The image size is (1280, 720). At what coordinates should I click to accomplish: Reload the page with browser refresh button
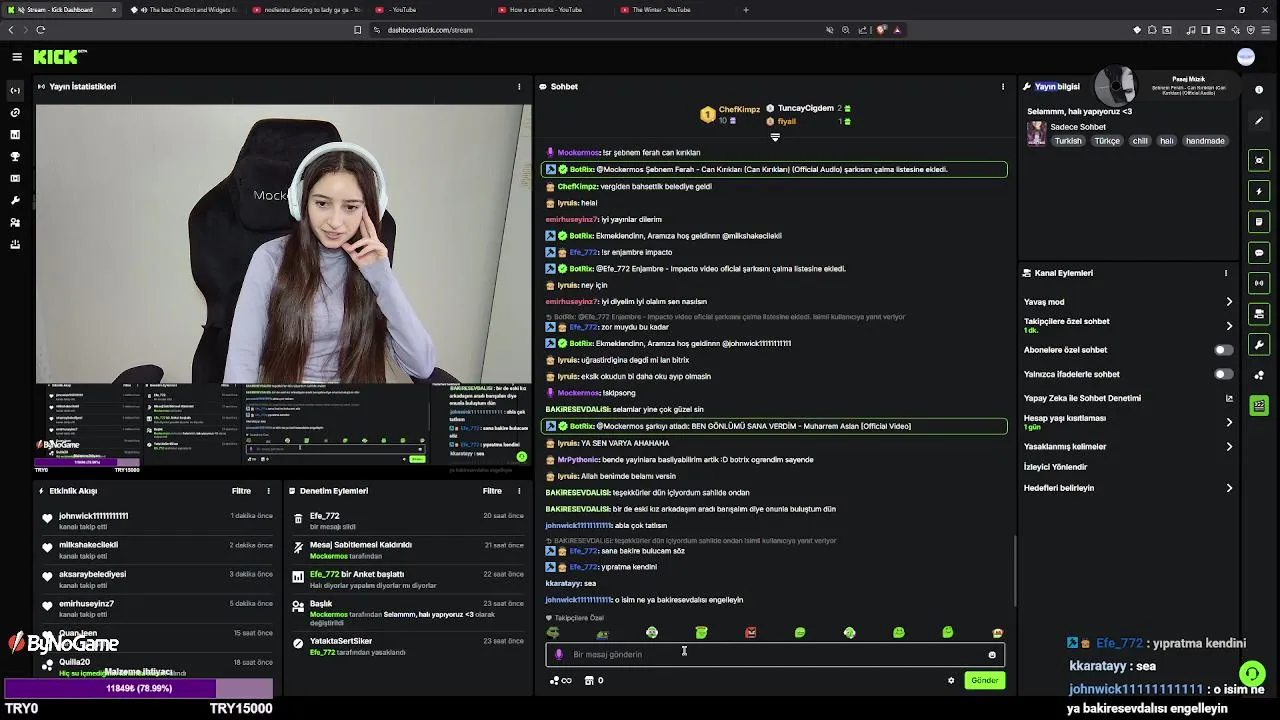point(41,30)
